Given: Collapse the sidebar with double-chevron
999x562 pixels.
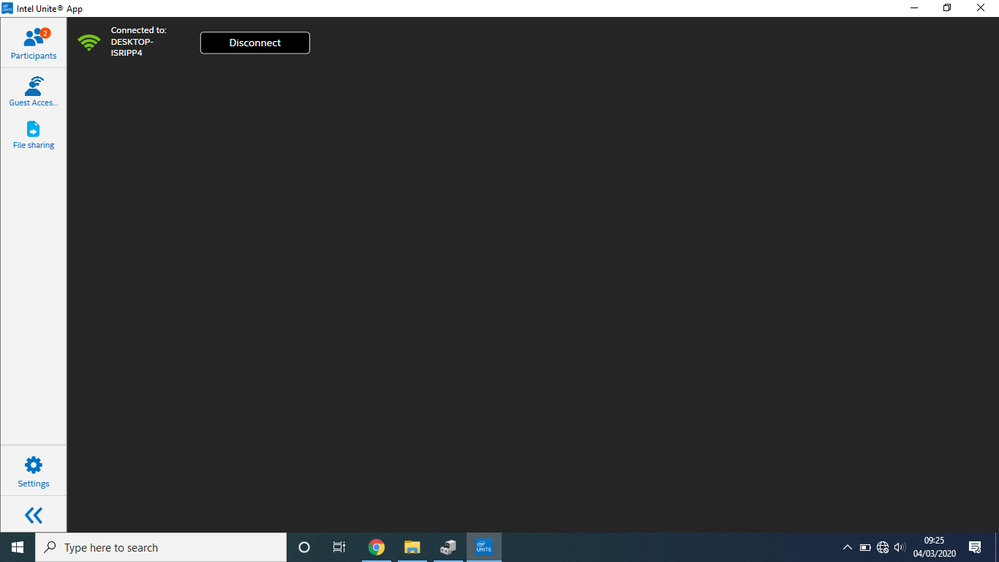Looking at the screenshot, I should pos(33,515).
